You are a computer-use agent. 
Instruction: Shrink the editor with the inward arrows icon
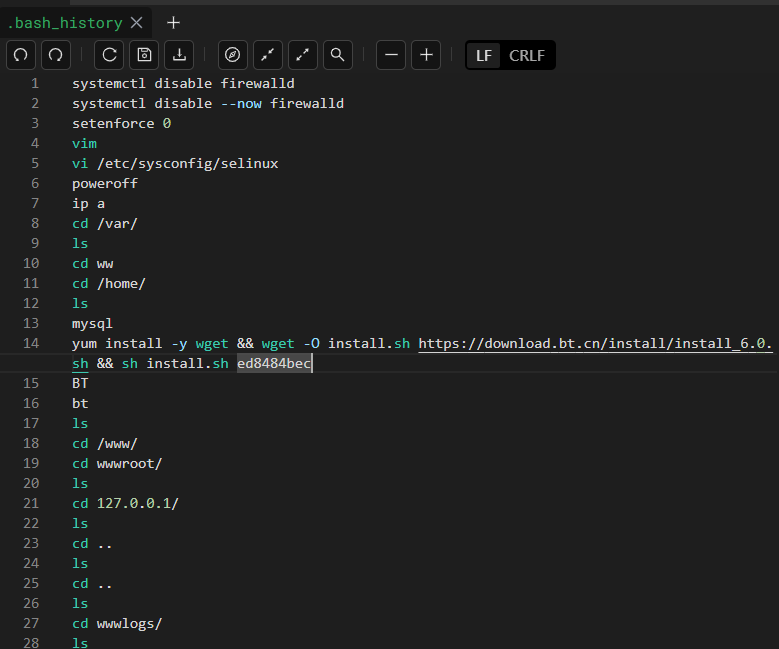point(268,55)
